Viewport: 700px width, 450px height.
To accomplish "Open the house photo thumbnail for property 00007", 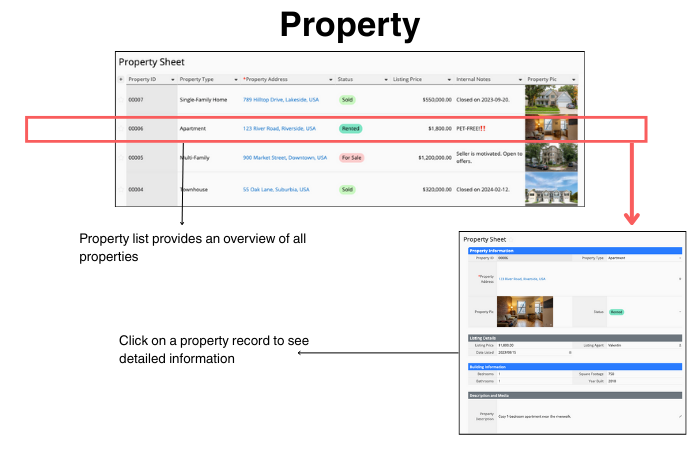I will [x=550, y=100].
